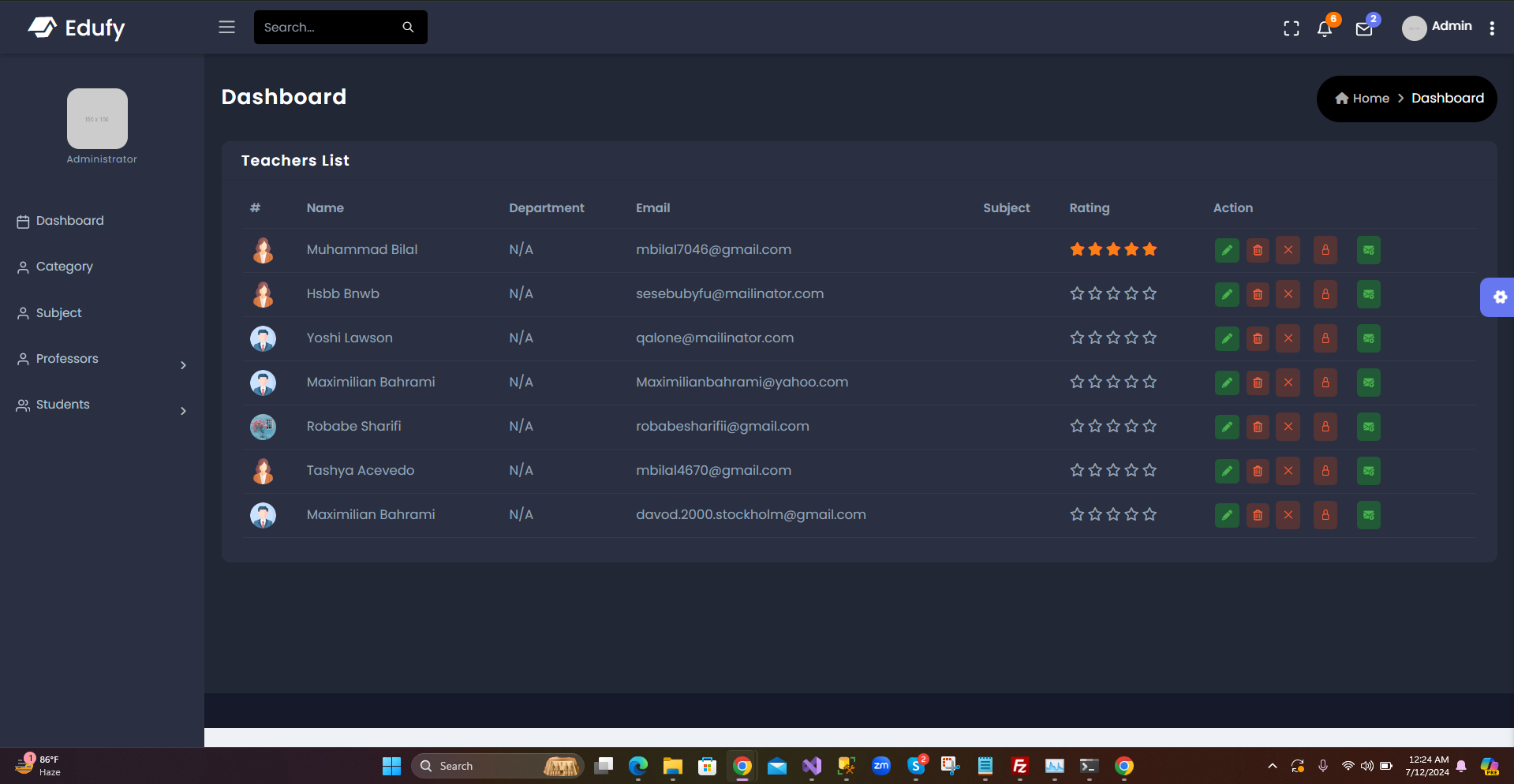
Task: Click the Email column header
Action: pyautogui.click(x=653, y=208)
